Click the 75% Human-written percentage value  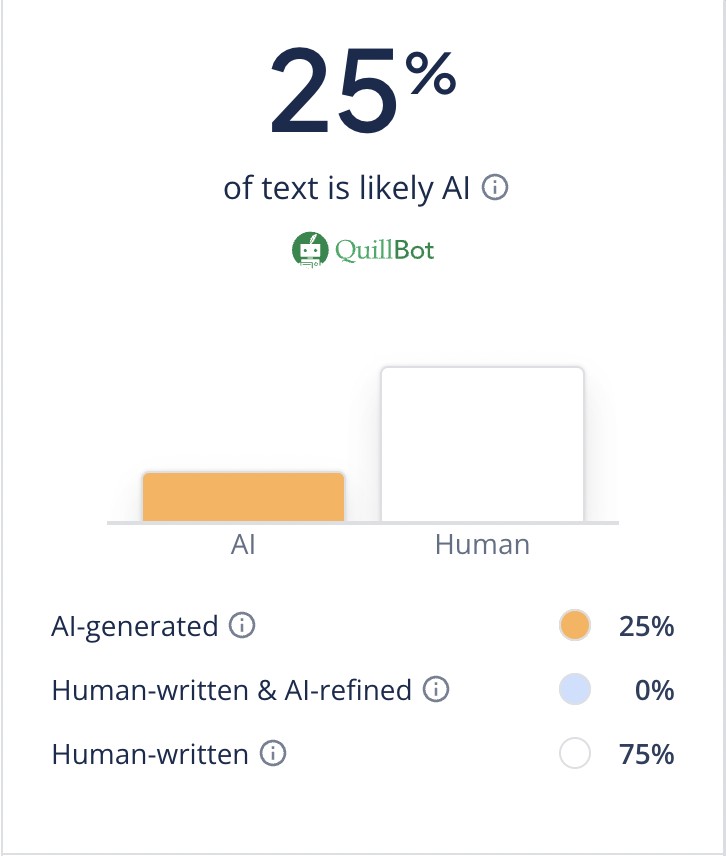(x=647, y=754)
